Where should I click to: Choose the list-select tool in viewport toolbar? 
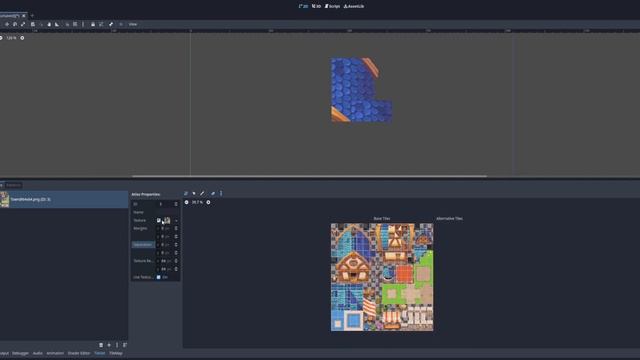pos(33,24)
